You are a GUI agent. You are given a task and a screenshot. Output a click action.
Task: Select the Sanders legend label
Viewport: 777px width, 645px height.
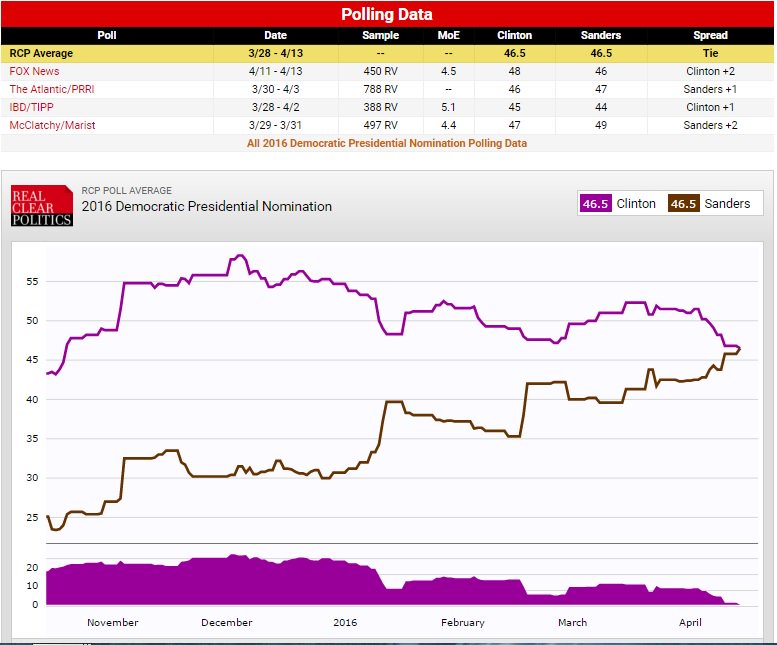(x=727, y=204)
